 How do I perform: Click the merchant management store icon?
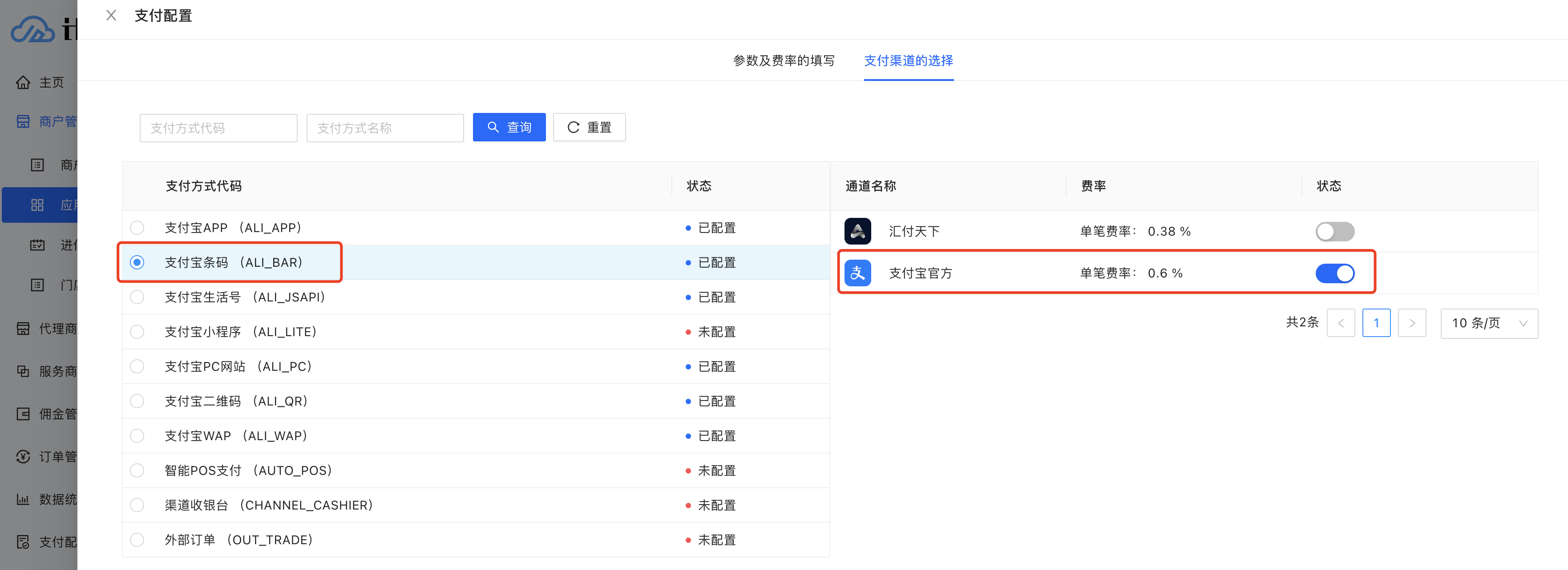23,122
